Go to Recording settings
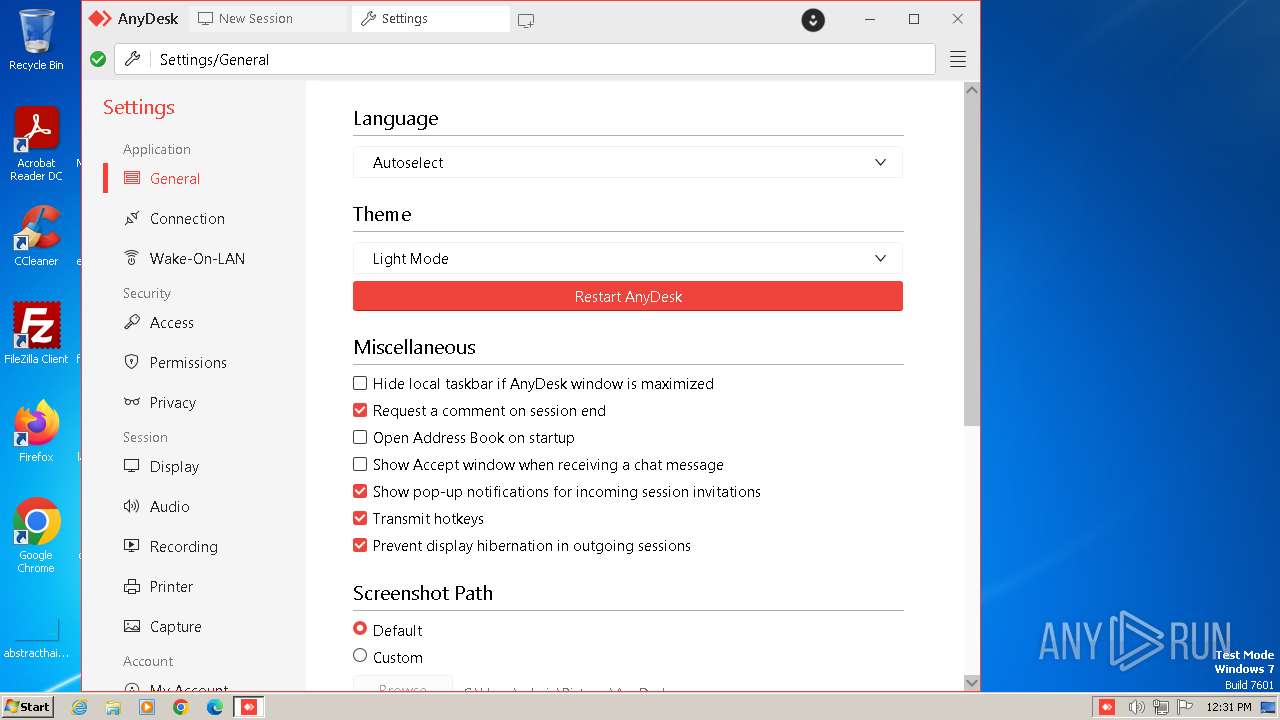 [183, 547]
